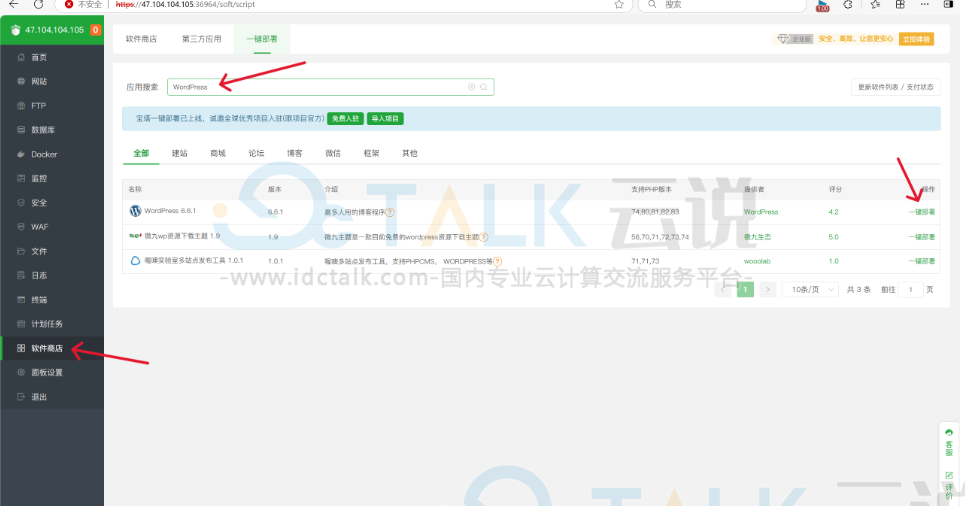Click WordPress rating value 4.2
Screen dimensions: 965x506
[x=833, y=212]
